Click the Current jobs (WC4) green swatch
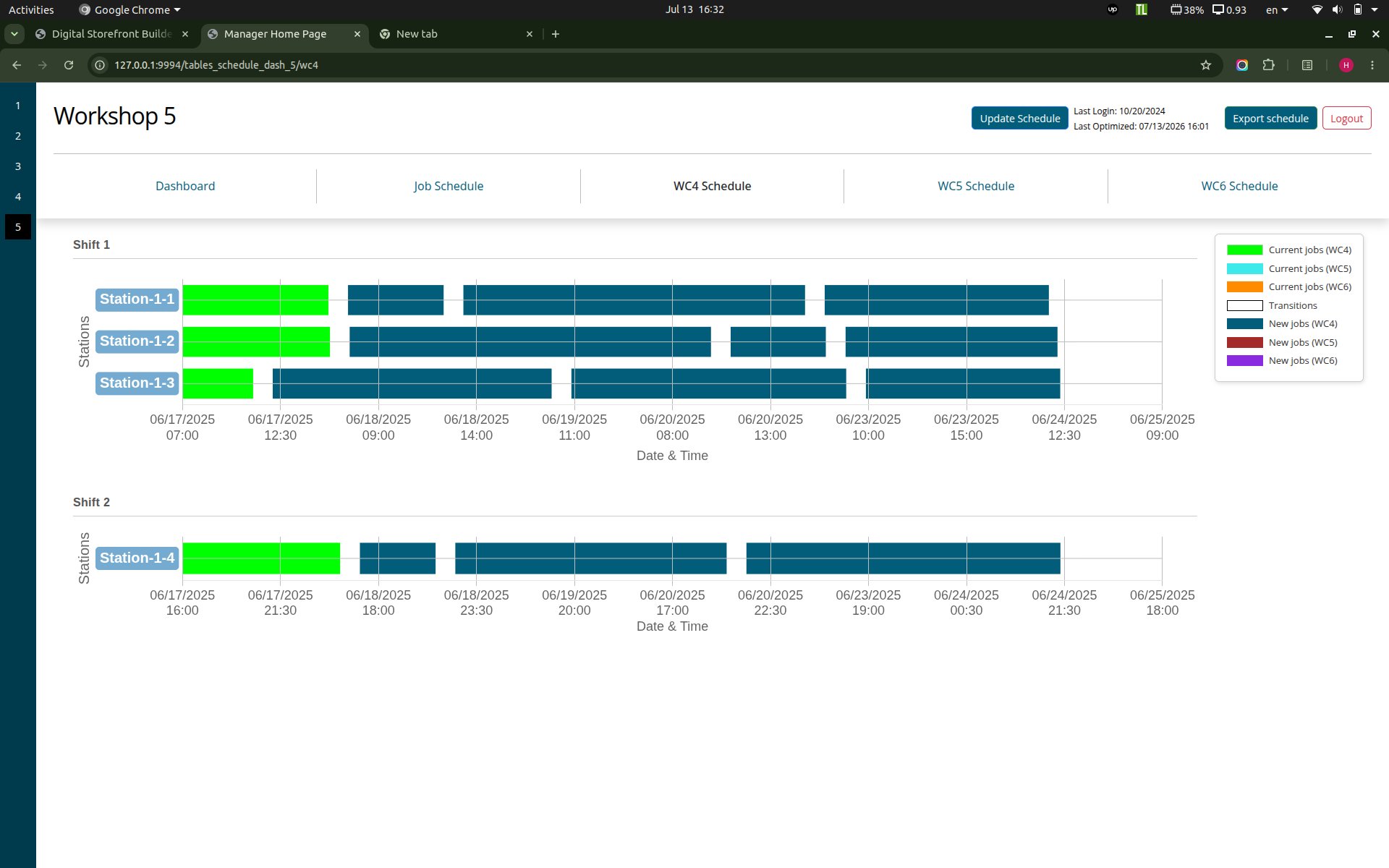The width and height of the screenshot is (1389, 868). [1244, 250]
